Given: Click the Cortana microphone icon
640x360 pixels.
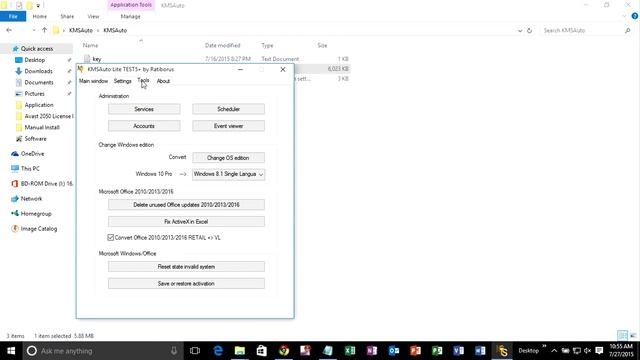Looking at the screenshot, I should click(x=174, y=351).
